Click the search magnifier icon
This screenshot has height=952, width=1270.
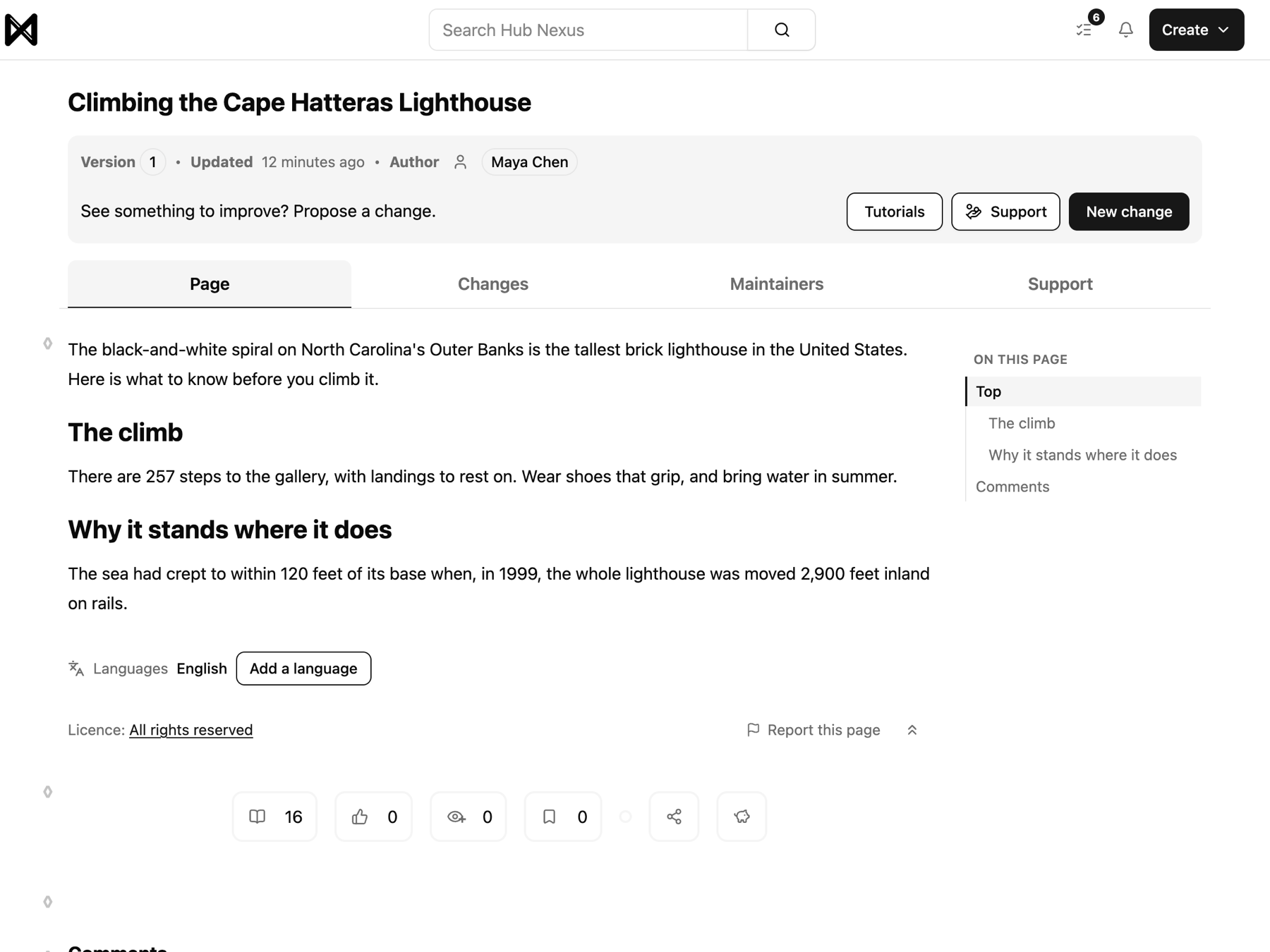782,30
